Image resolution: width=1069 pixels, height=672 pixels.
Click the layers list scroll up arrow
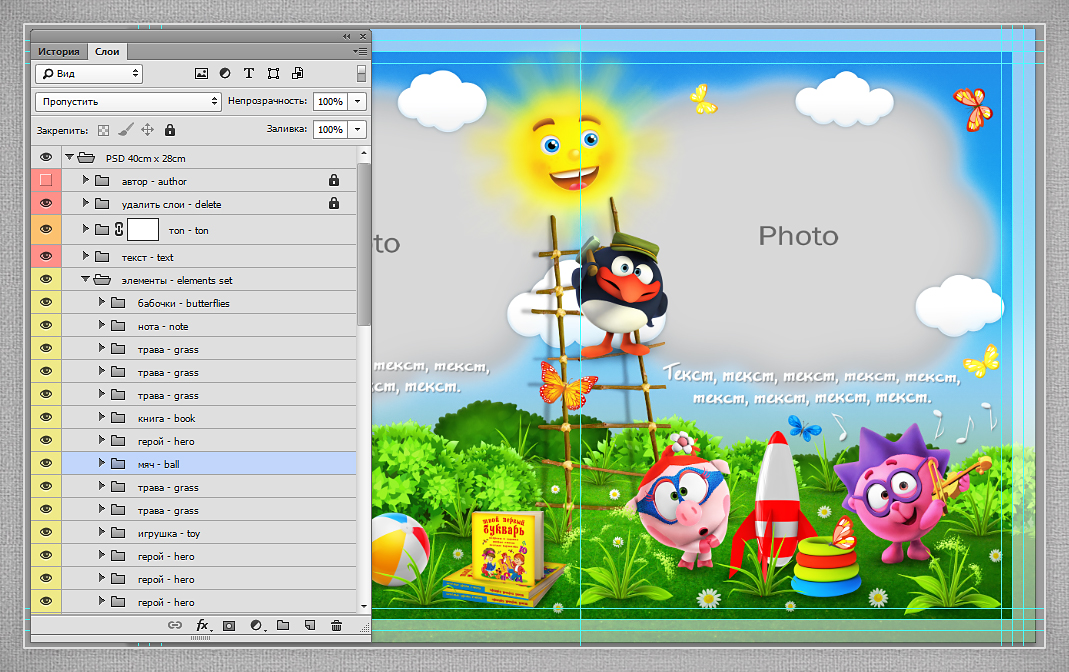(x=364, y=153)
